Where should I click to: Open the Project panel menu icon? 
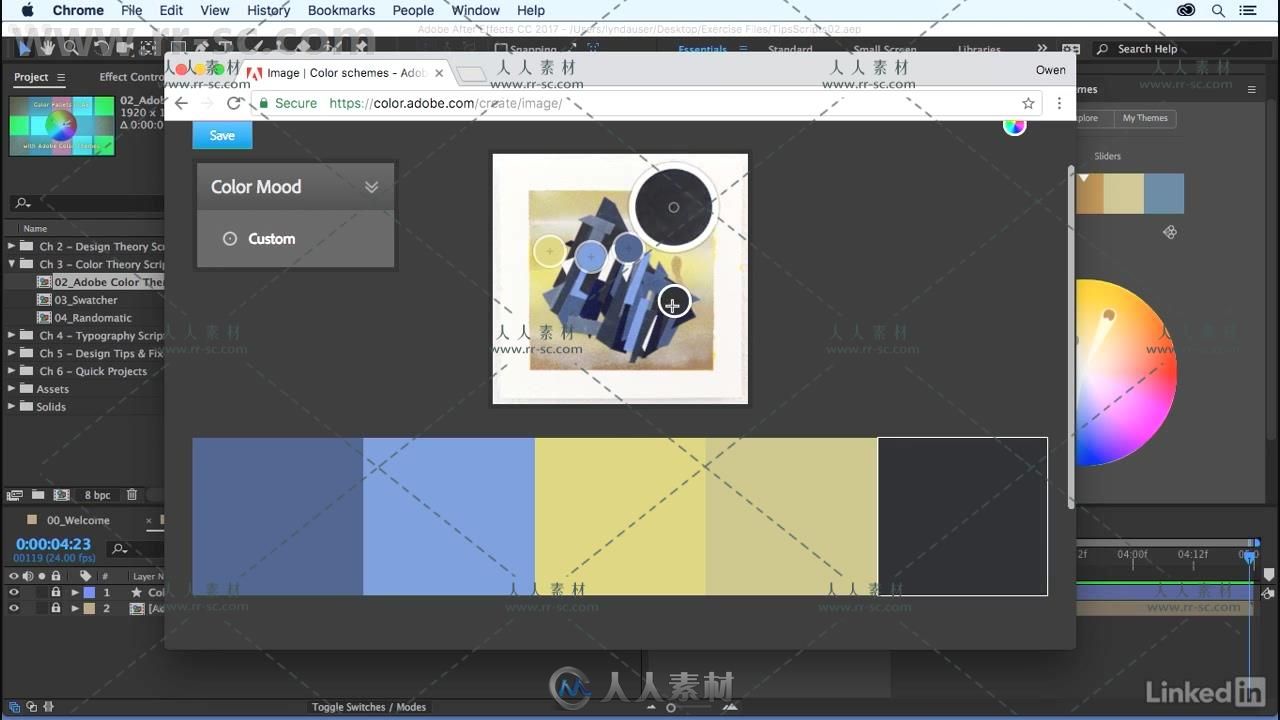pos(61,77)
